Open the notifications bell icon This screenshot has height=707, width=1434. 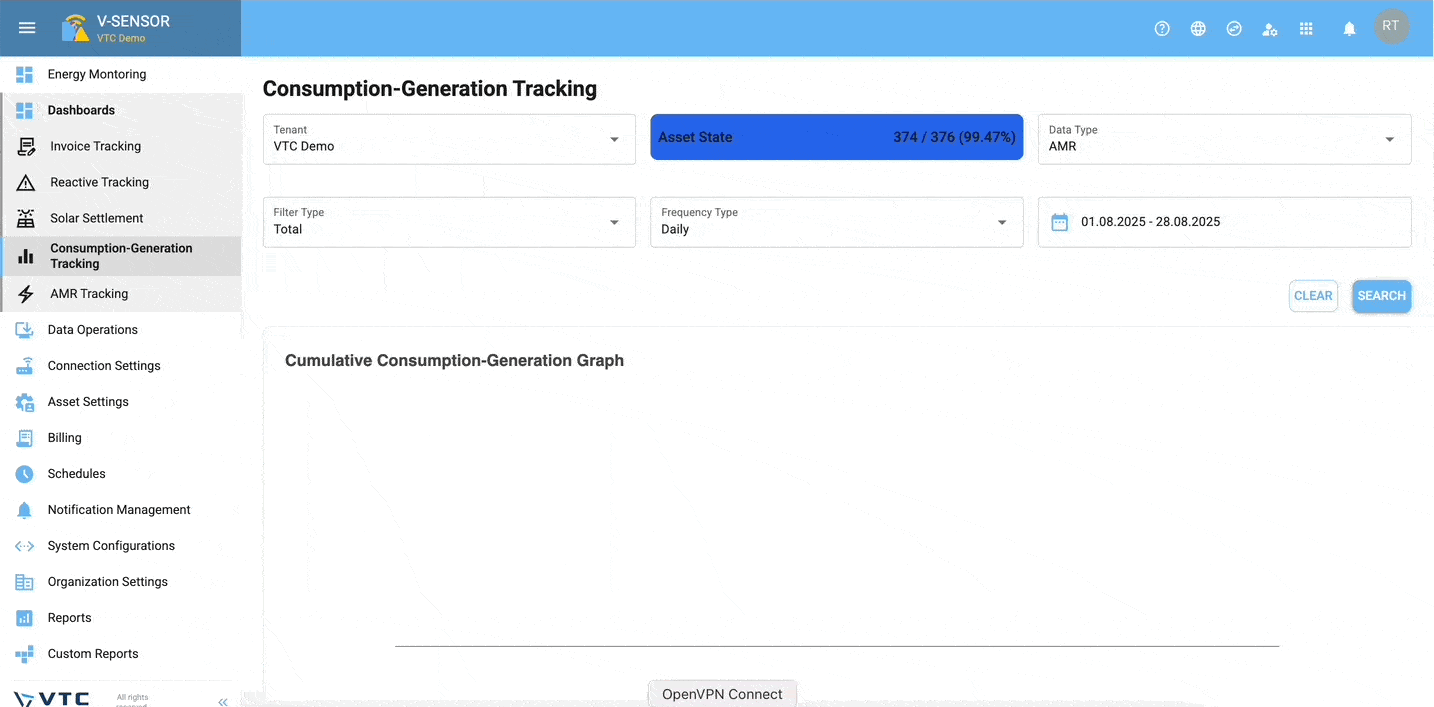pos(1349,29)
